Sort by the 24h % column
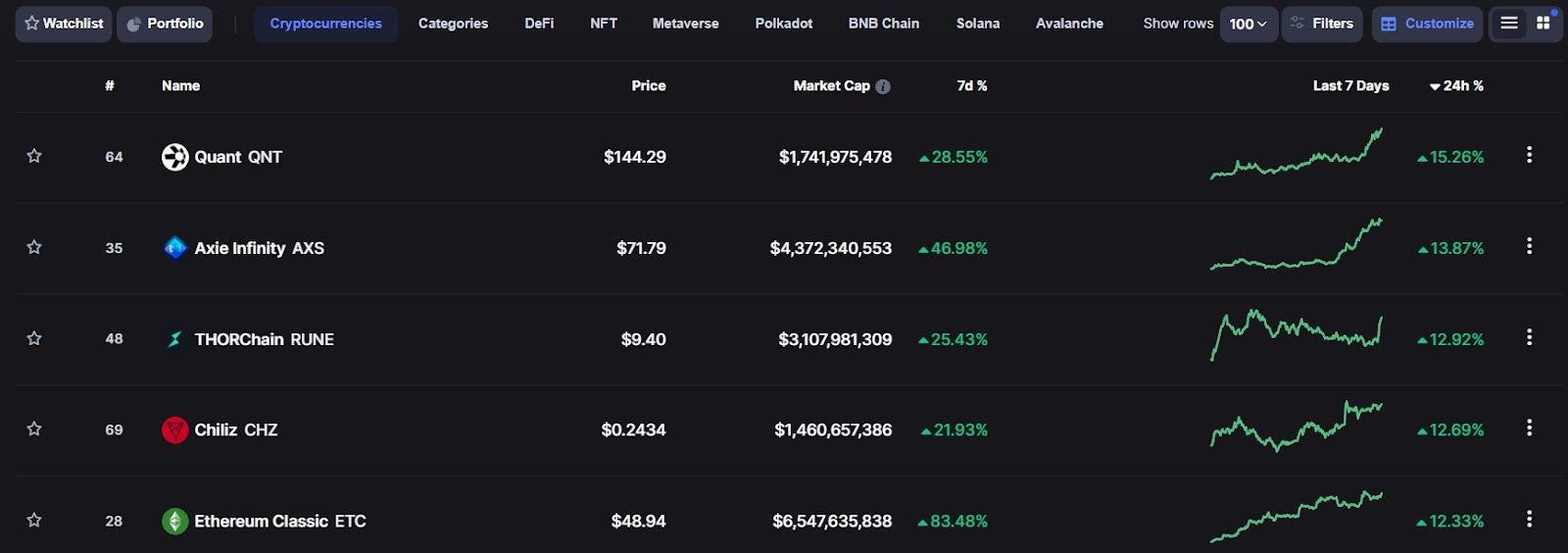Image resolution: width=1568 pixels, height=553 pixels. click(x=1456, y=86)
